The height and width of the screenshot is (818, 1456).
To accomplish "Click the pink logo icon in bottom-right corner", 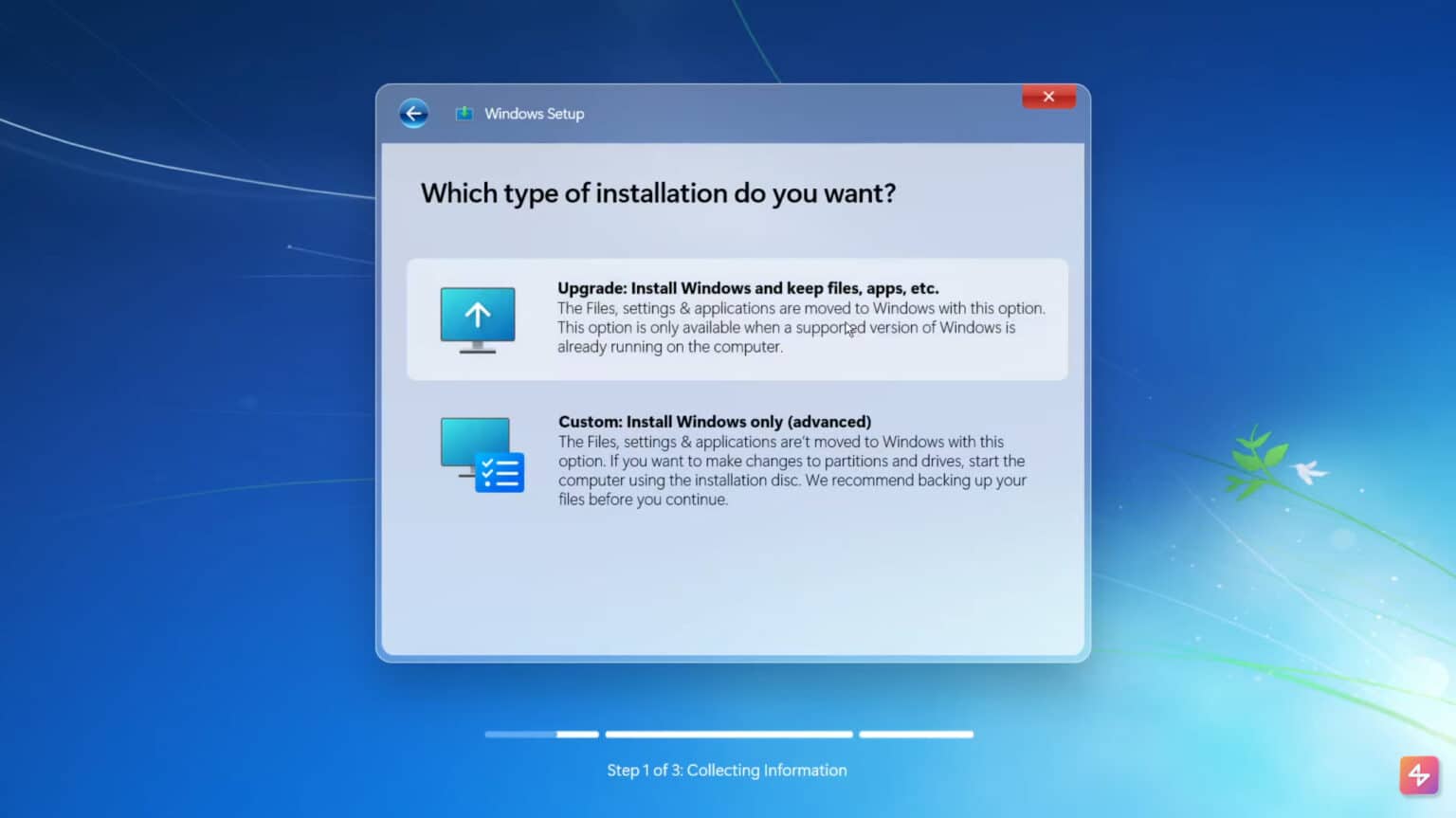I will [x=1419, y=775].
